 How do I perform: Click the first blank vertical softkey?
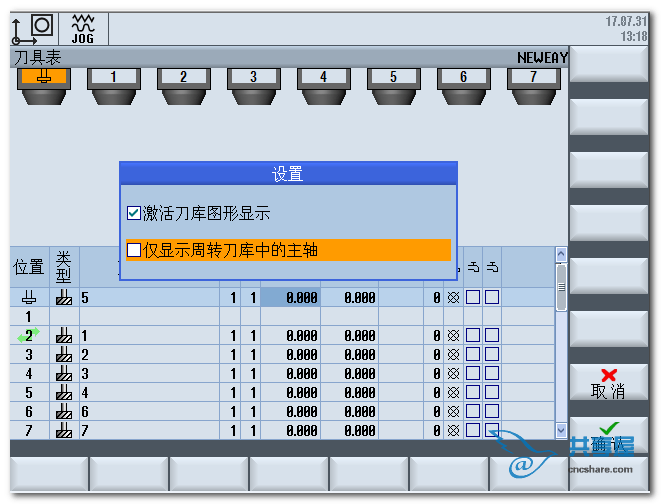click(609, 64)
